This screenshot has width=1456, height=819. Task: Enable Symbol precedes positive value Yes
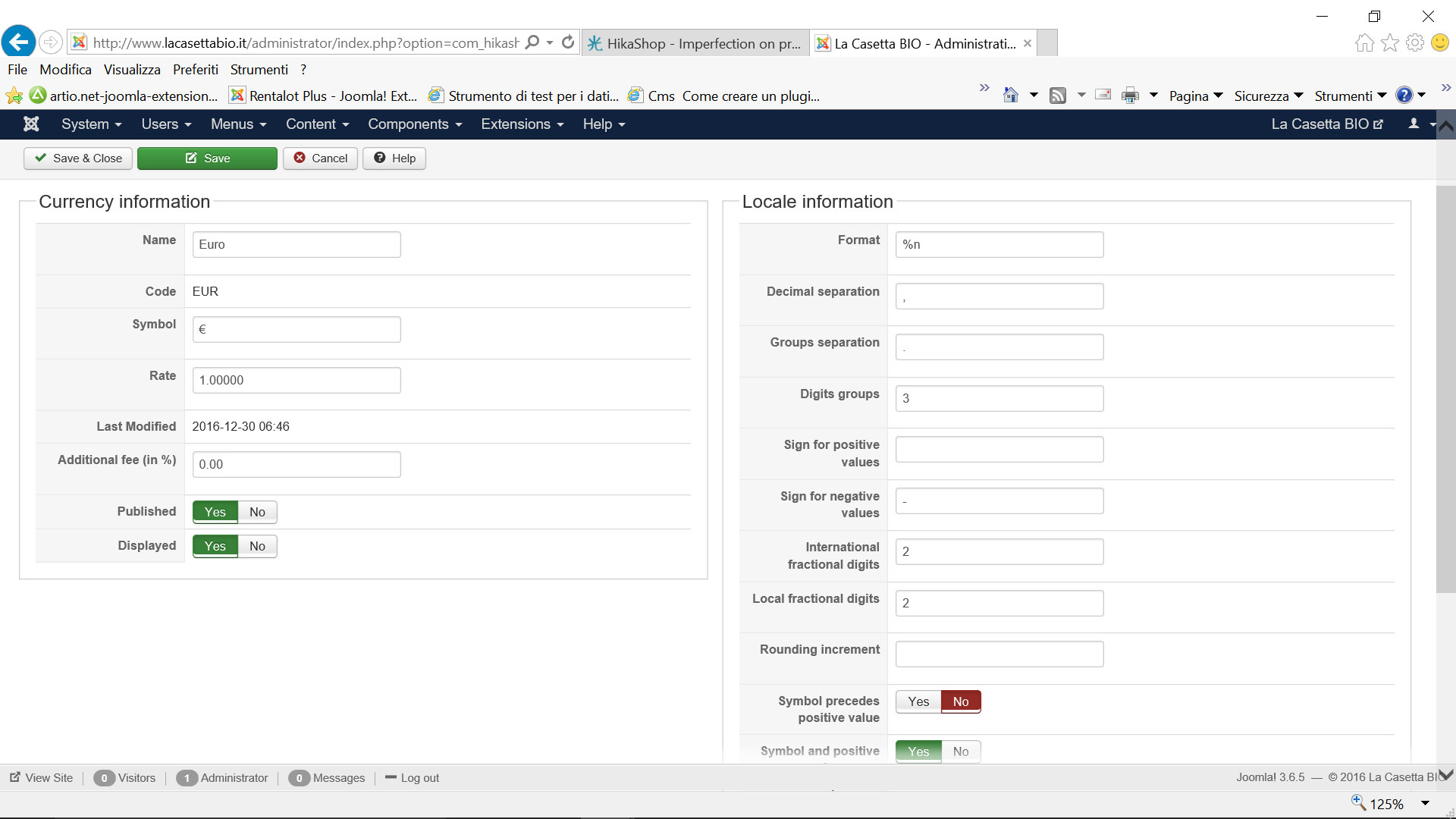(918, 701)
